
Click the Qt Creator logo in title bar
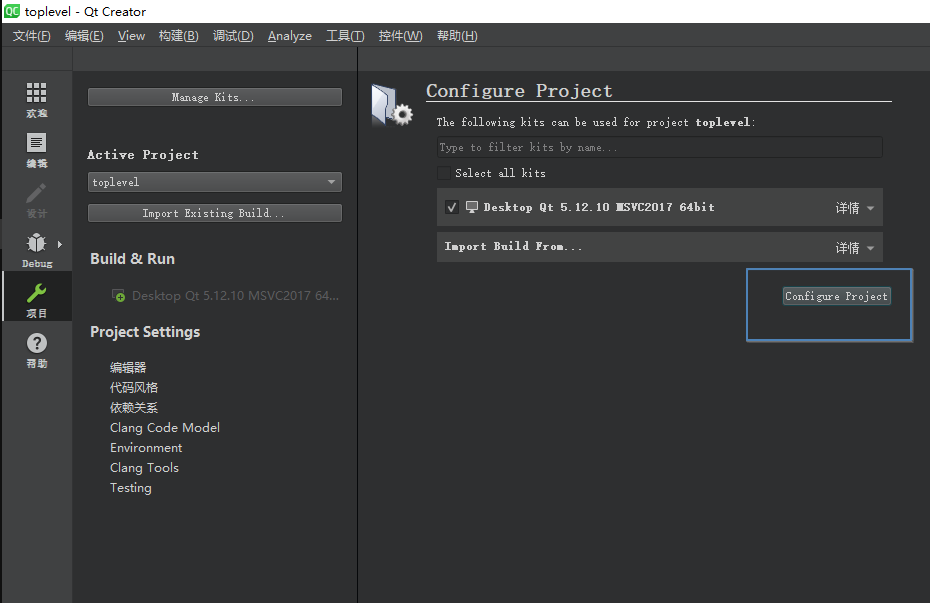[x=12, y=12]
